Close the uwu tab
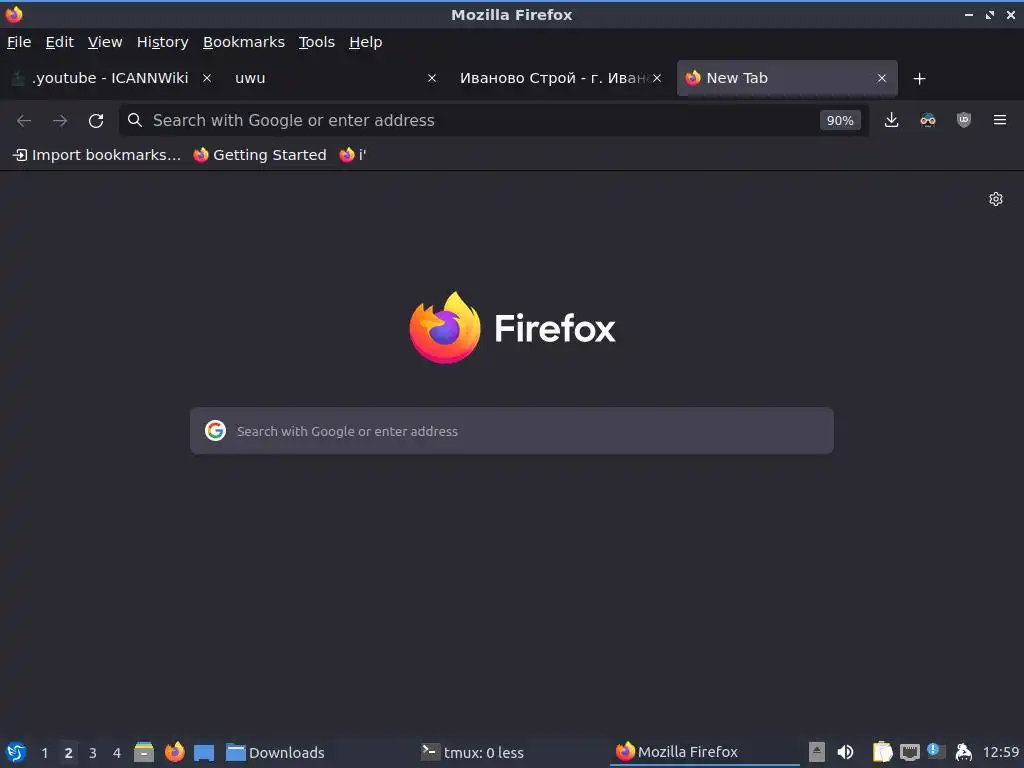The width and height of the screenshot is (1024, 768). tap(432, 78)
